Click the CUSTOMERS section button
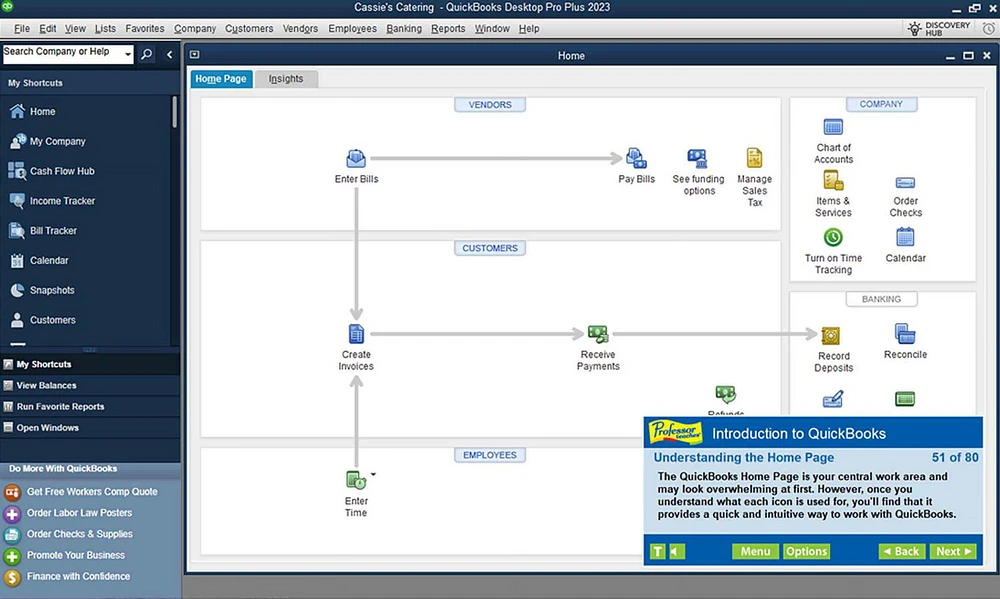Screen dimensions: 1000x599 pyautogui.click(x=490, y=248)
